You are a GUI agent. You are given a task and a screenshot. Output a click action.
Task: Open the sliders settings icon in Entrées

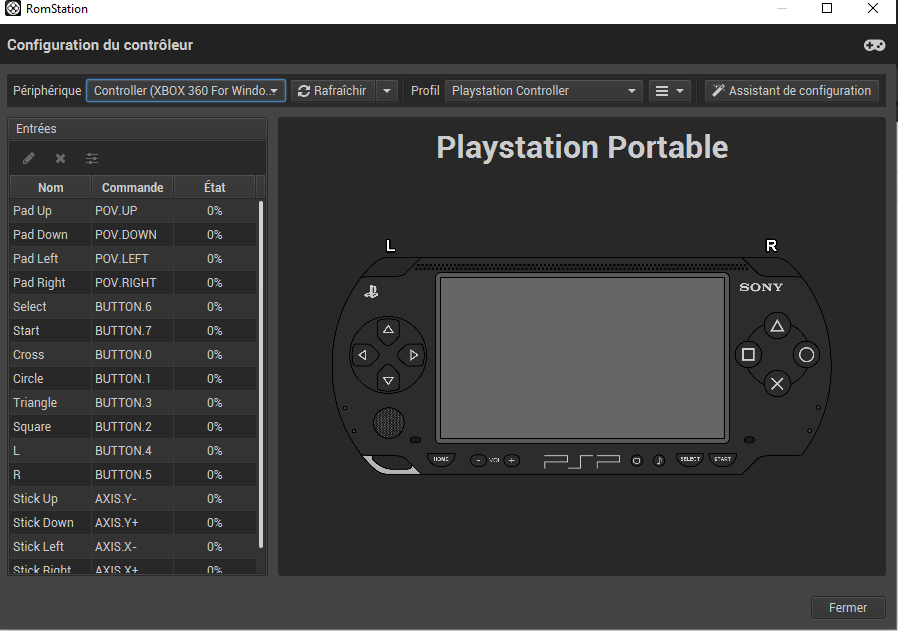pyautogui.click(x=92, y=158)
